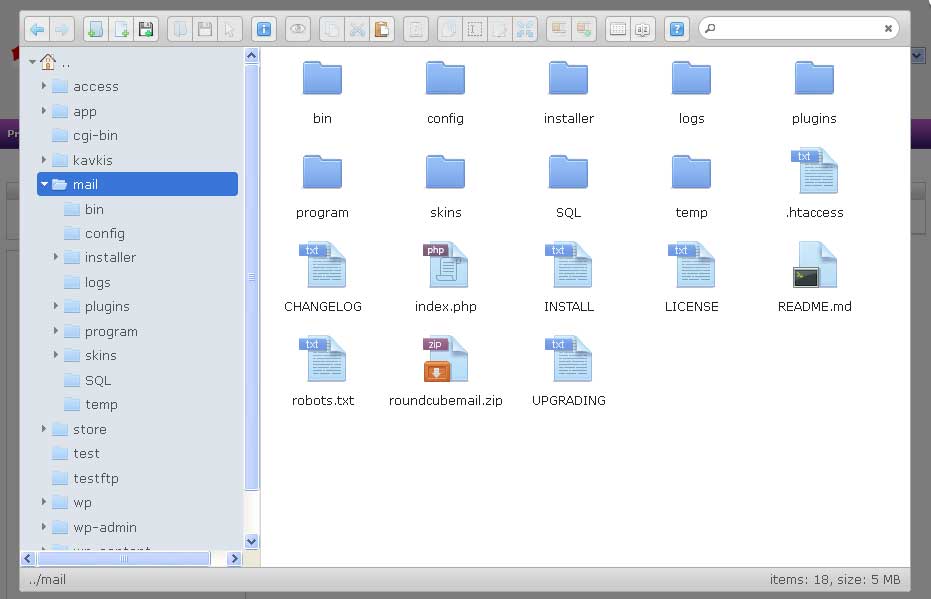This screenshot has height=599, width=931.
Task: Expand the kavkis folder arrow
Action: point(43,160)
